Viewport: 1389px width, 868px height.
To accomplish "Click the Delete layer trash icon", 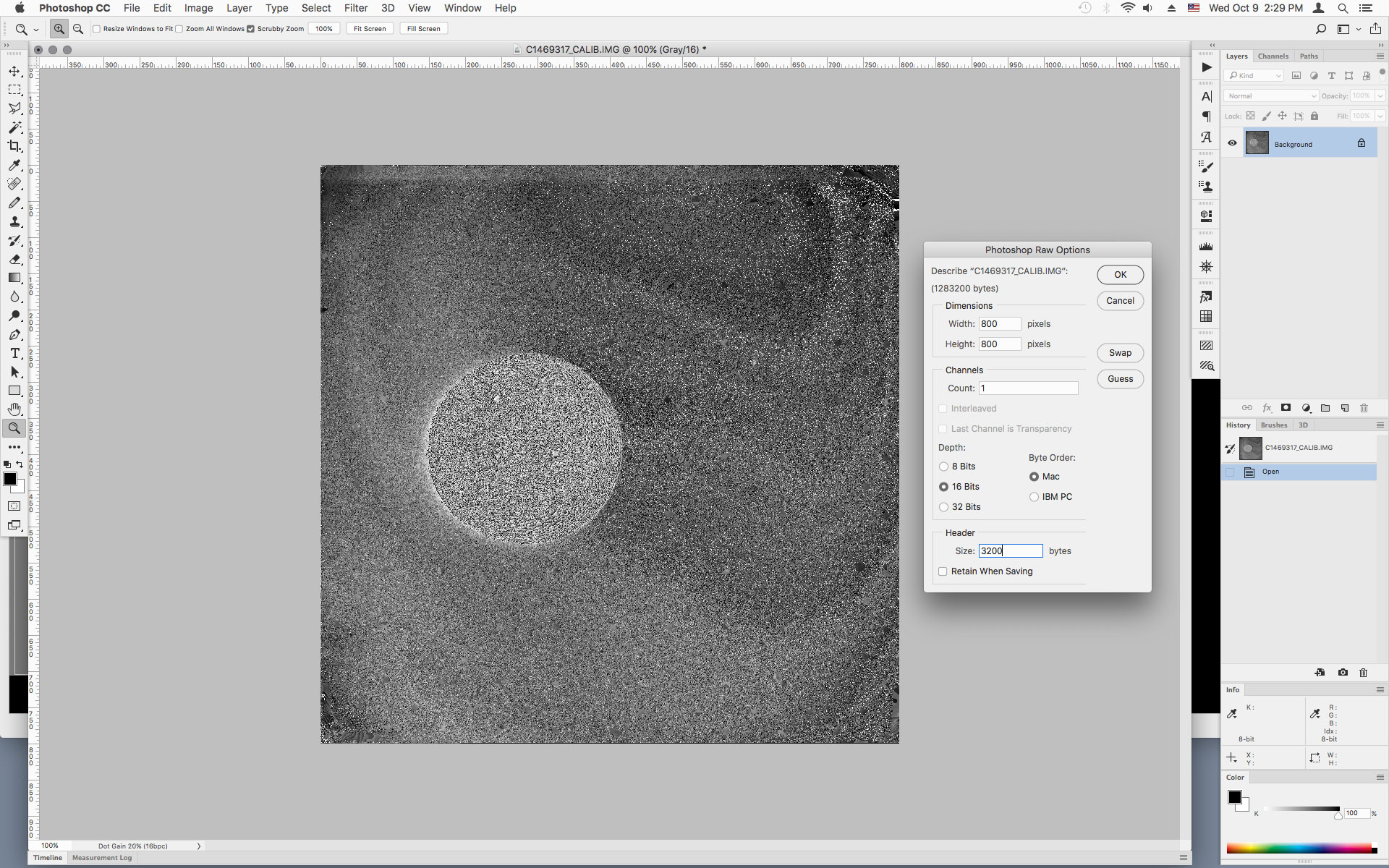I will click(1364, 408).
